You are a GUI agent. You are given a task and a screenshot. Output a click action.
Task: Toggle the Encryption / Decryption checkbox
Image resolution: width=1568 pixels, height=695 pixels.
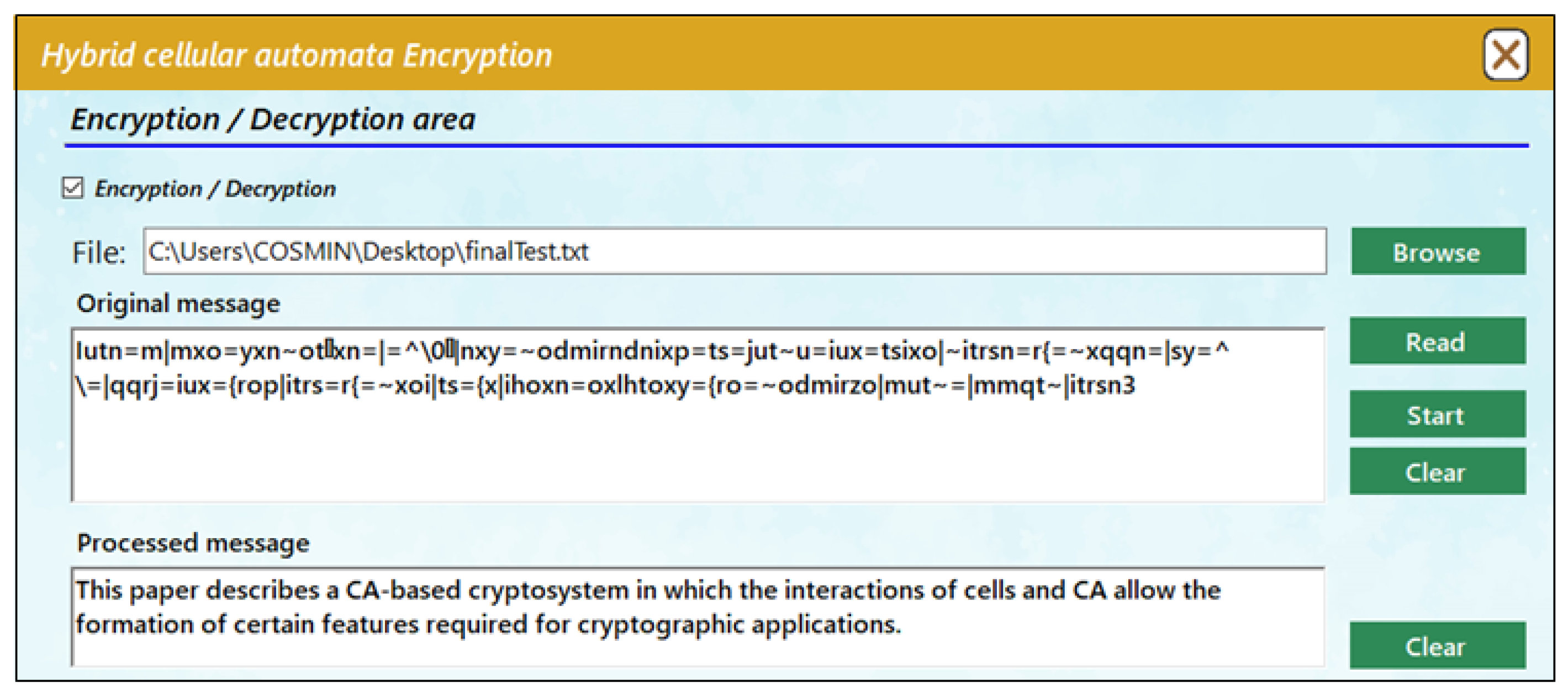coord(73,188)
